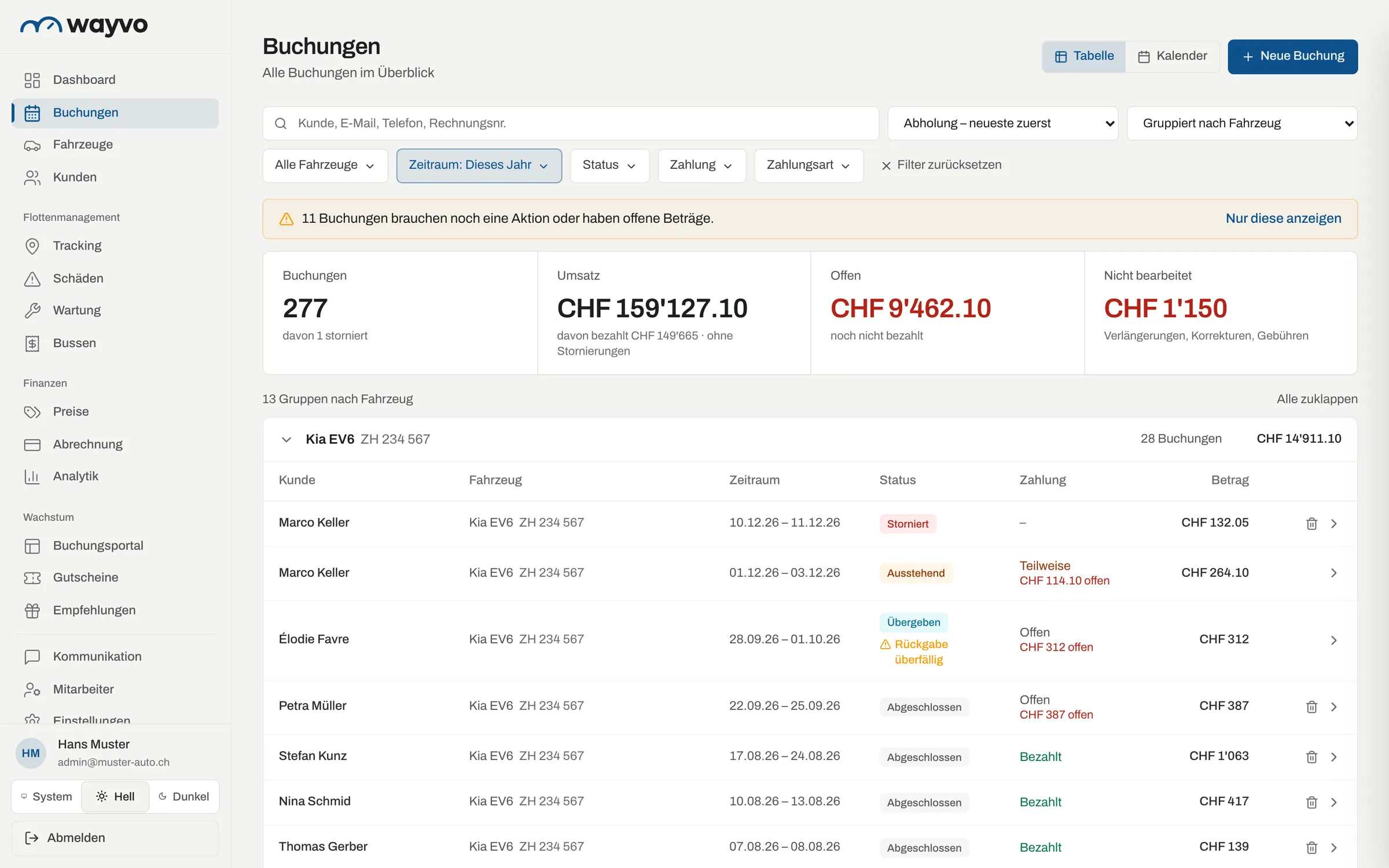Switch to Kalender view

tap(1172, 56)
